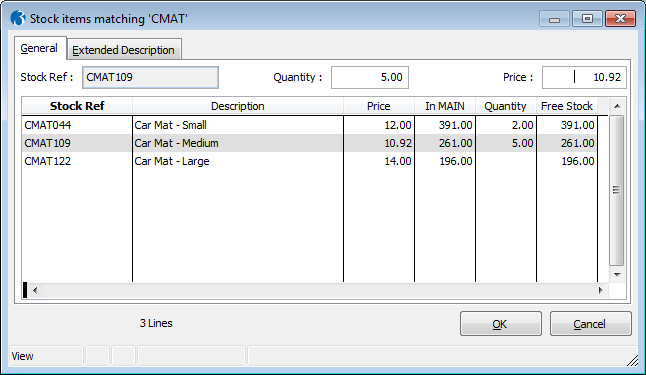Click the 391.00 In MAIN cell
Image resolution: width=646 pixels, height=375 pixels.
(445, 125)
